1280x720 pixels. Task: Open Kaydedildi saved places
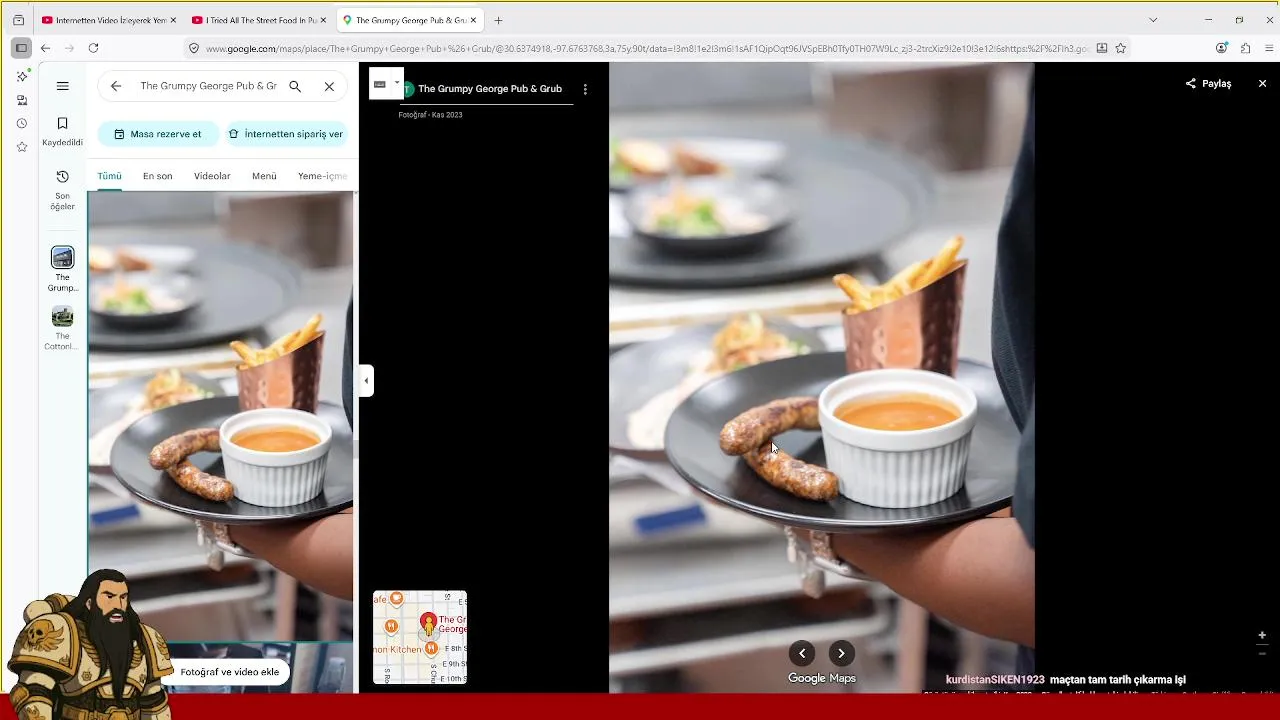tap(62, 131)
